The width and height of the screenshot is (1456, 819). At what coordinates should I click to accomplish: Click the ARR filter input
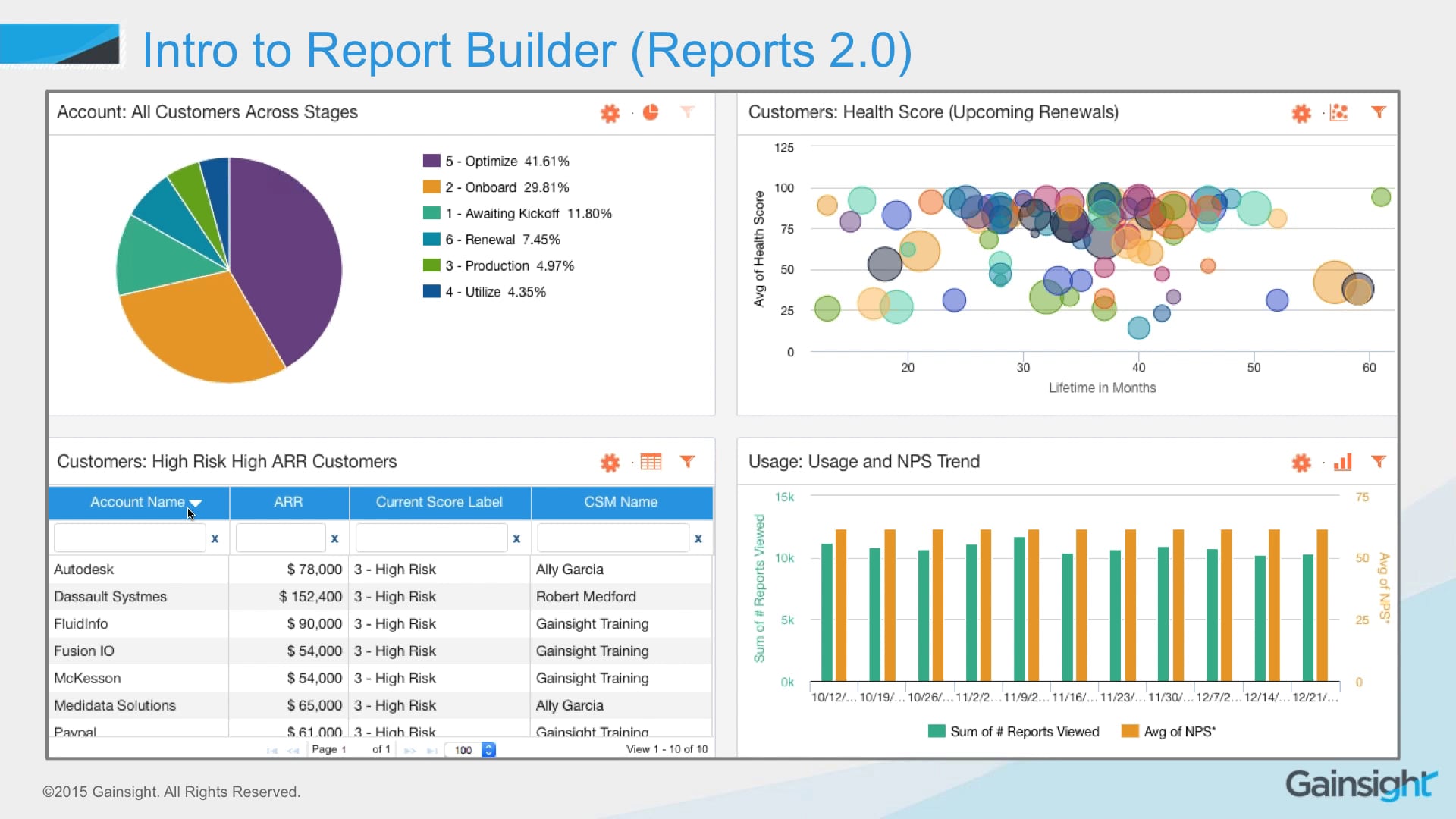(281, 538)
